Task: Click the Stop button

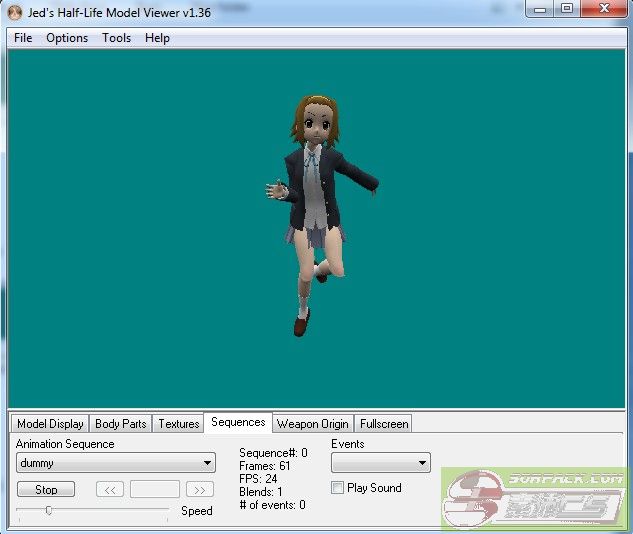Action: pos(46,489)
